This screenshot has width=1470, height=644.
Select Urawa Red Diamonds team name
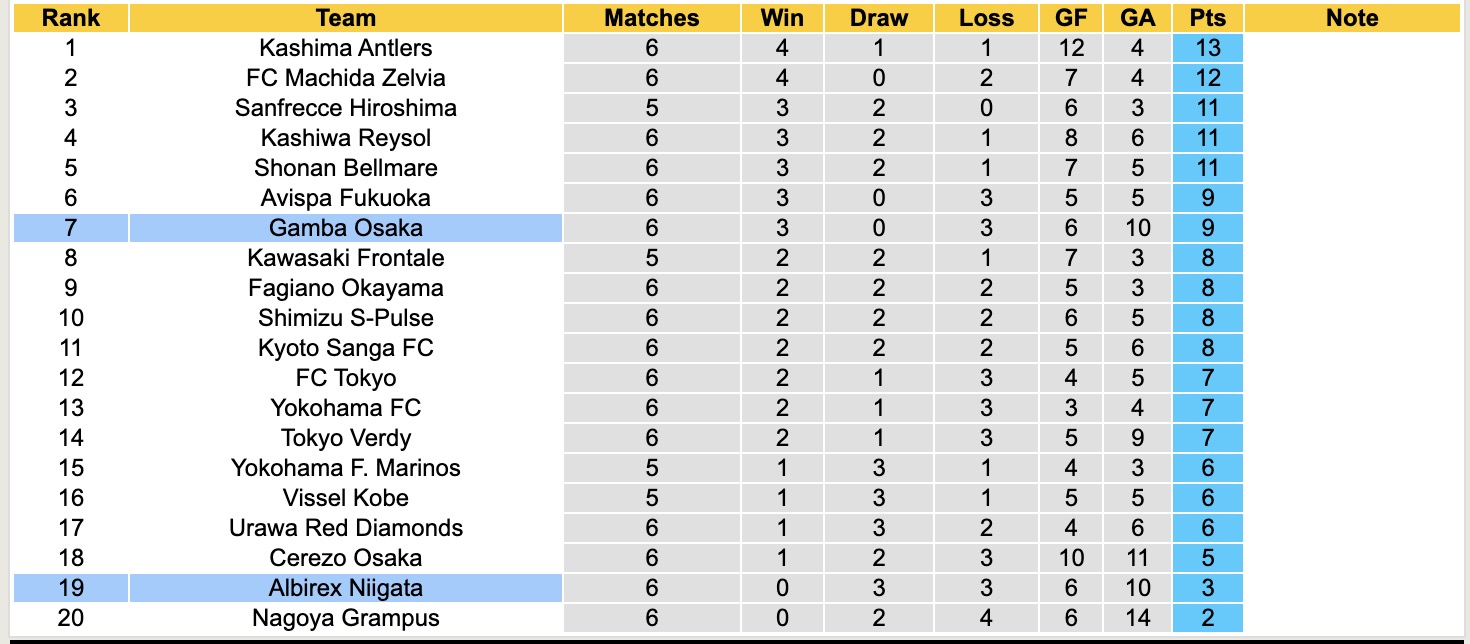click(x=345, y=528)
